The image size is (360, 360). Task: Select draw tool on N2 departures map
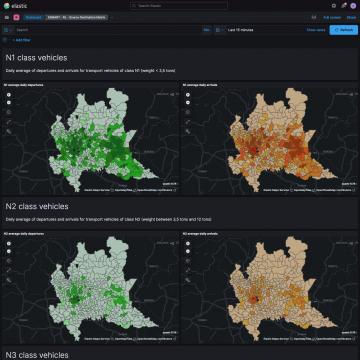pos(9,280)
